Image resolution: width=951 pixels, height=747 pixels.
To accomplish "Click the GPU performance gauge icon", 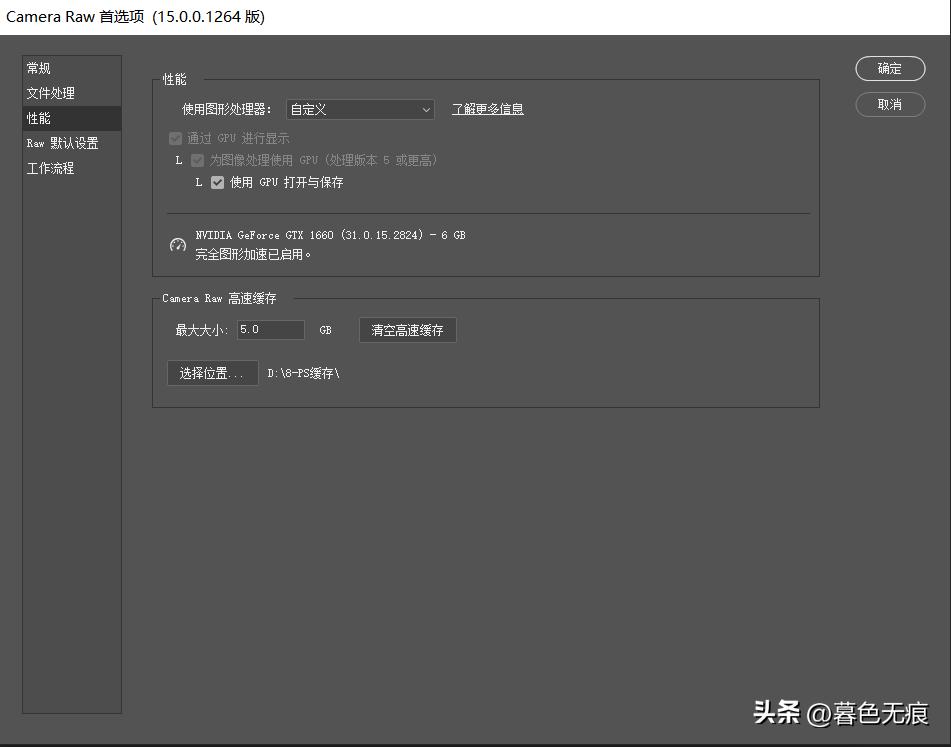I will click(x=178, y=244).
